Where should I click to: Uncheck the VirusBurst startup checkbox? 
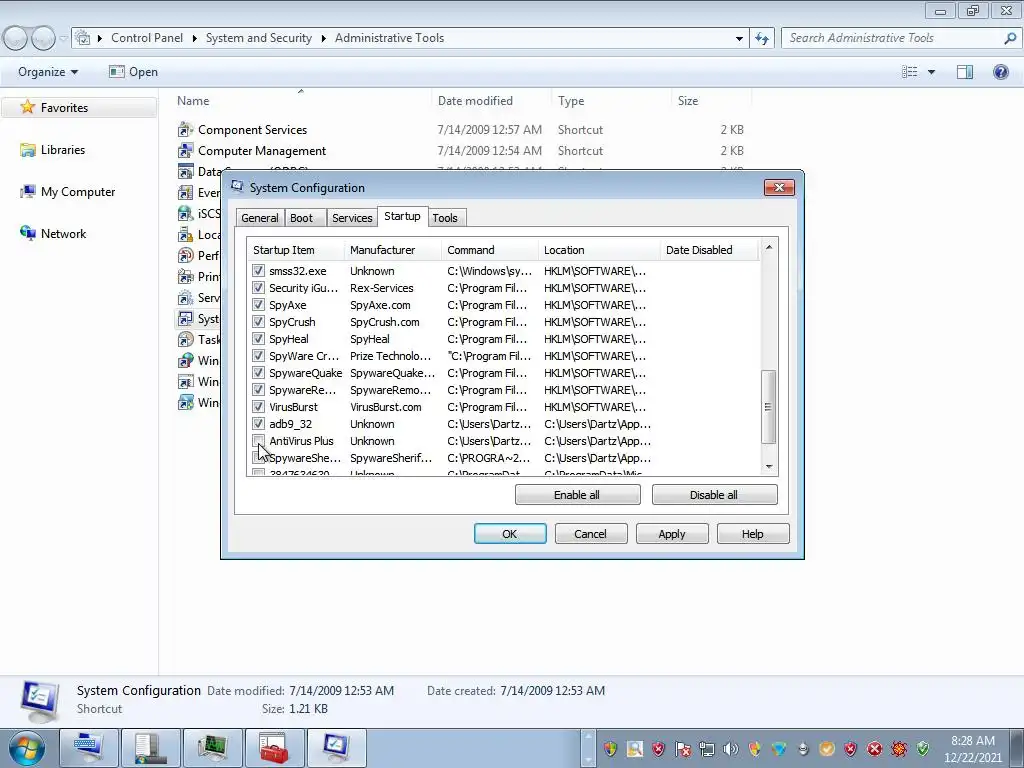point(258,406)
